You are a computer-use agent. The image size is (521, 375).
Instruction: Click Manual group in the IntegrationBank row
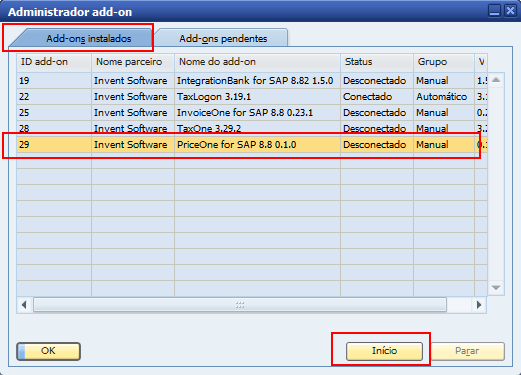(444, 81)
